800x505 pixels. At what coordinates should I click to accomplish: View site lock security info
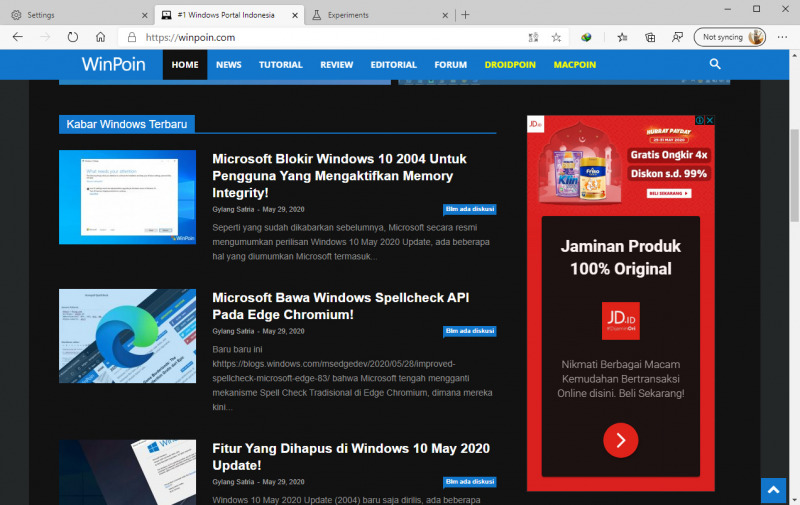point(132,37)
